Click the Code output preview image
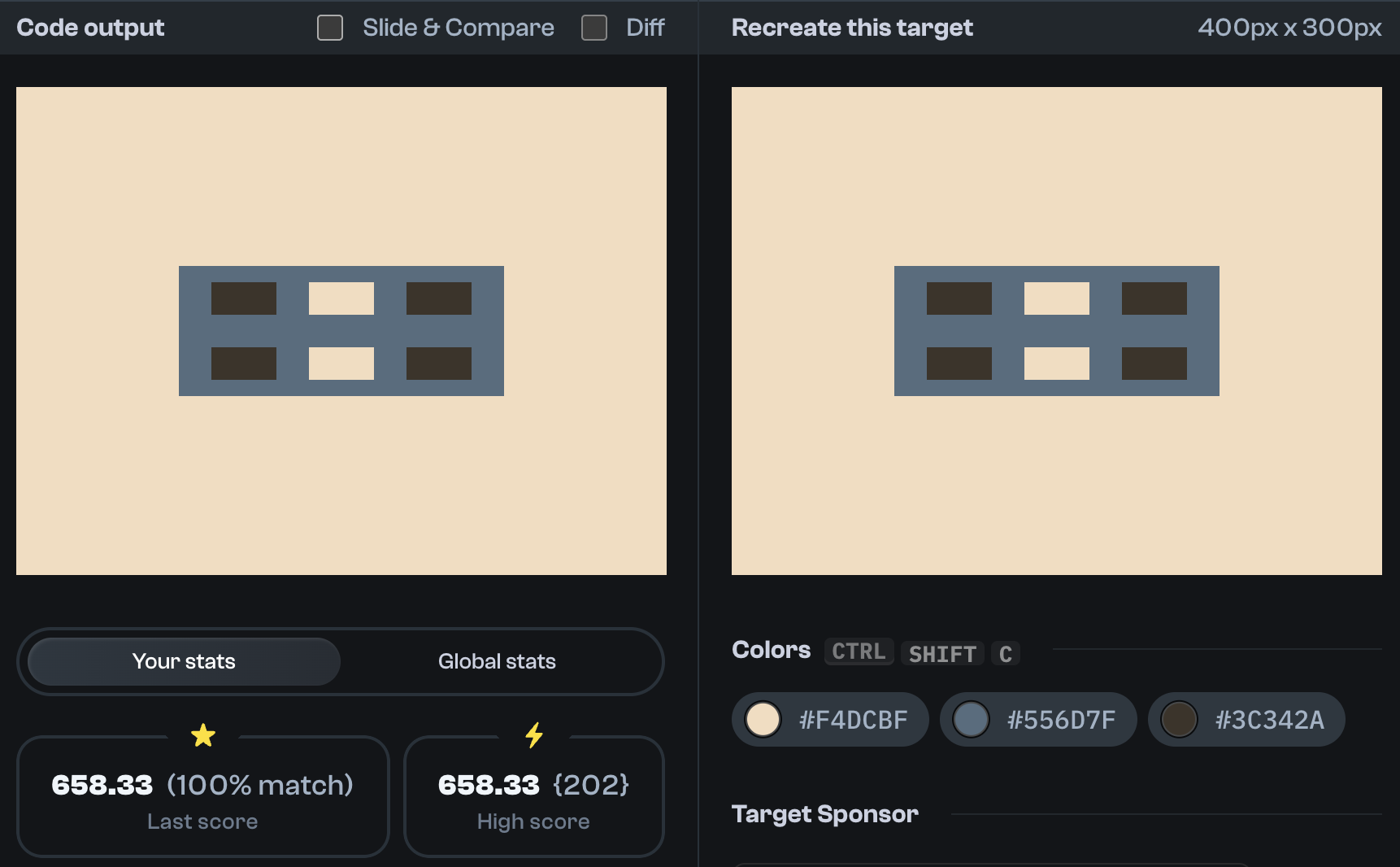The height and width of the screenshot is (867, 1400). pyautogui.click(x=341, y=329)
